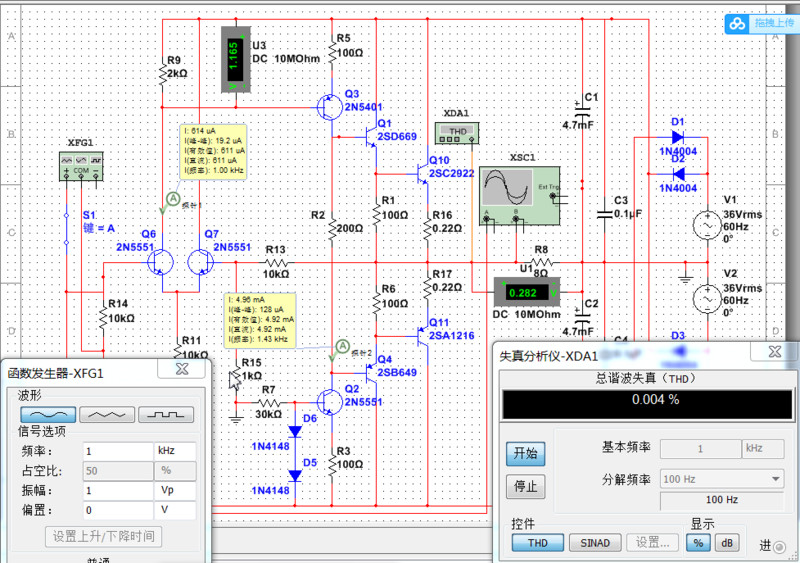
Task: Click the Q3 2N5401 transistor symbol
Action: click(x=329, y=106)
